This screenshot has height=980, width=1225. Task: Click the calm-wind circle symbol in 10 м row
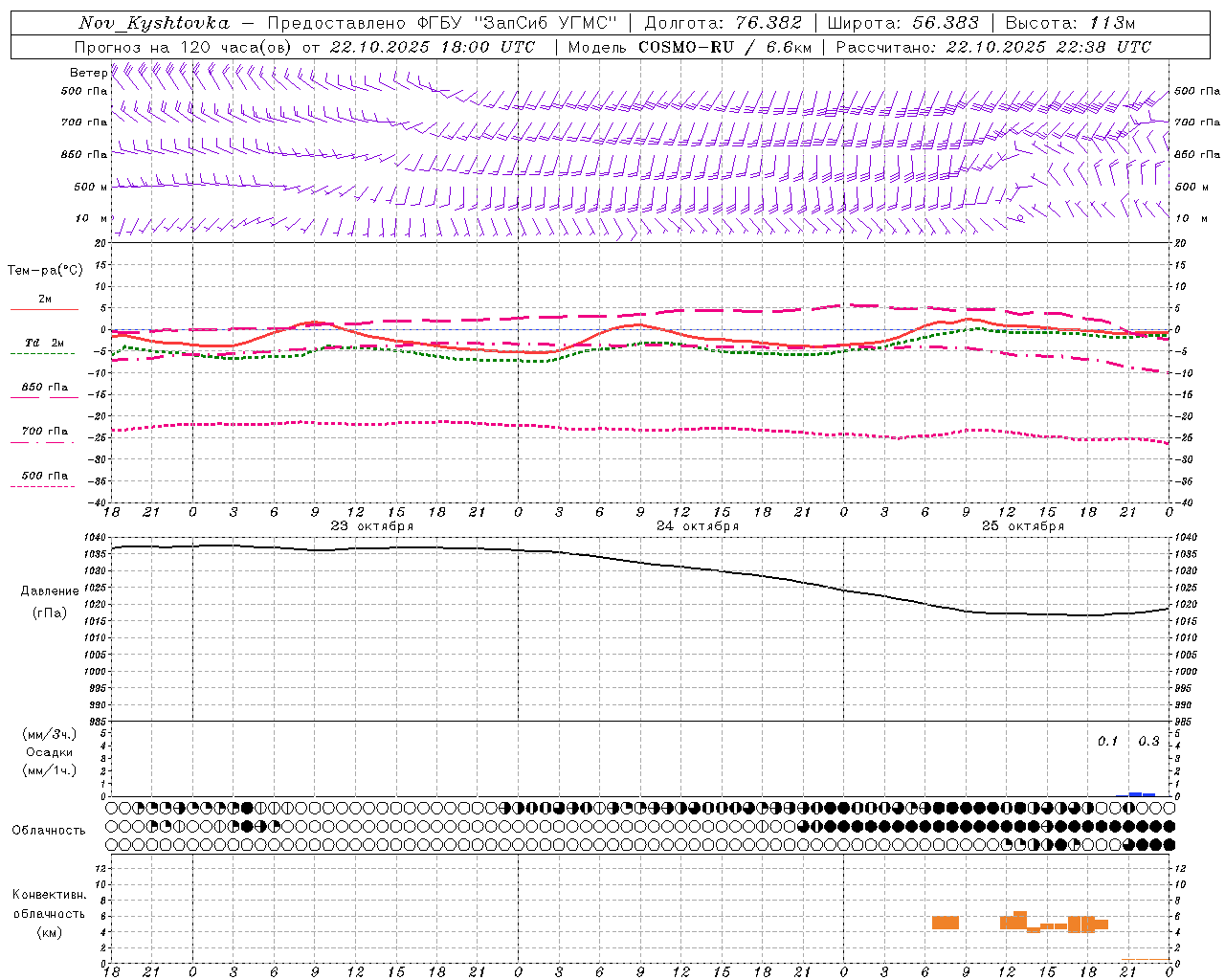point(1020,218)
